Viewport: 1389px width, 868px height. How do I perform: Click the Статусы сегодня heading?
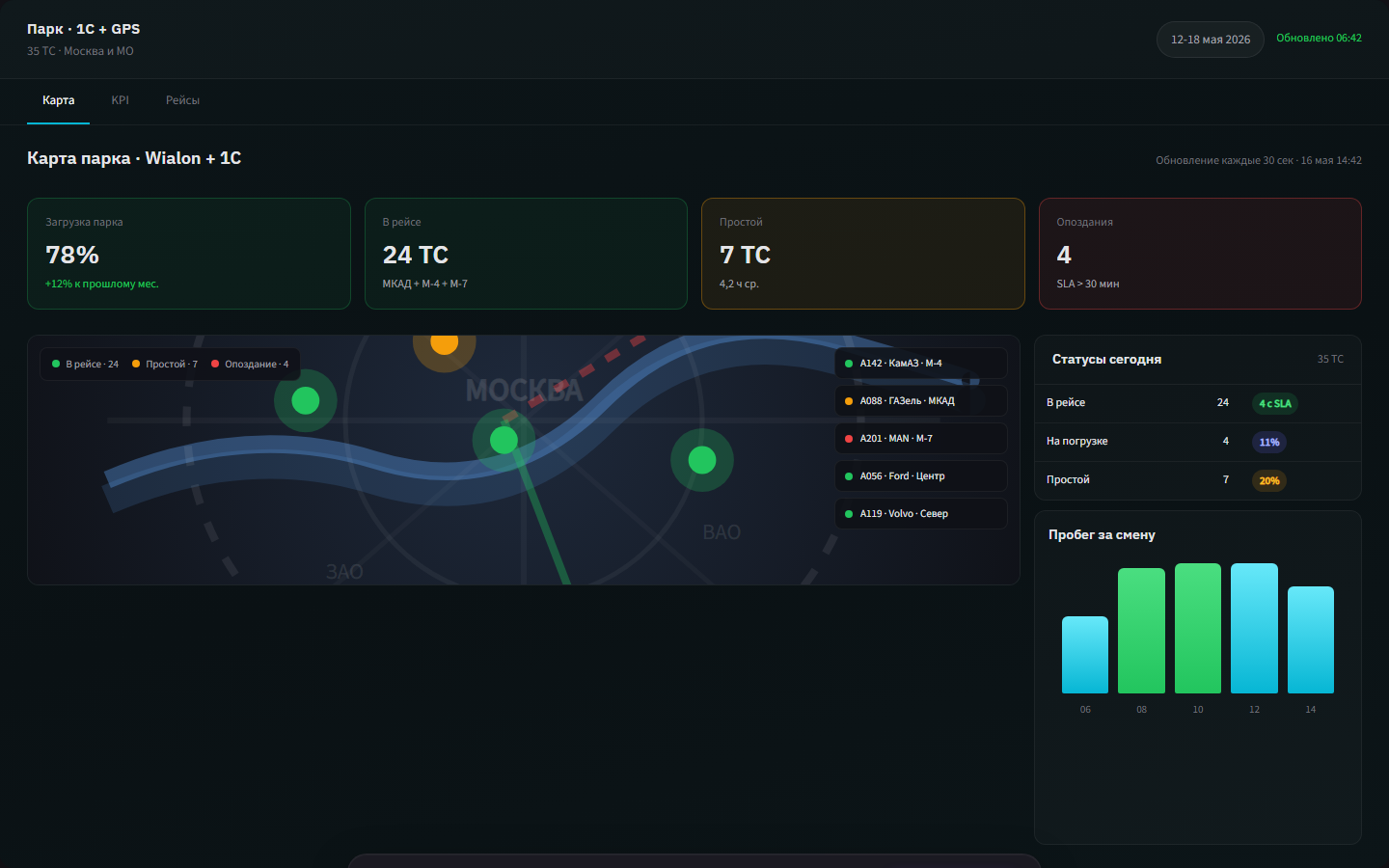tap(1106, 360)
